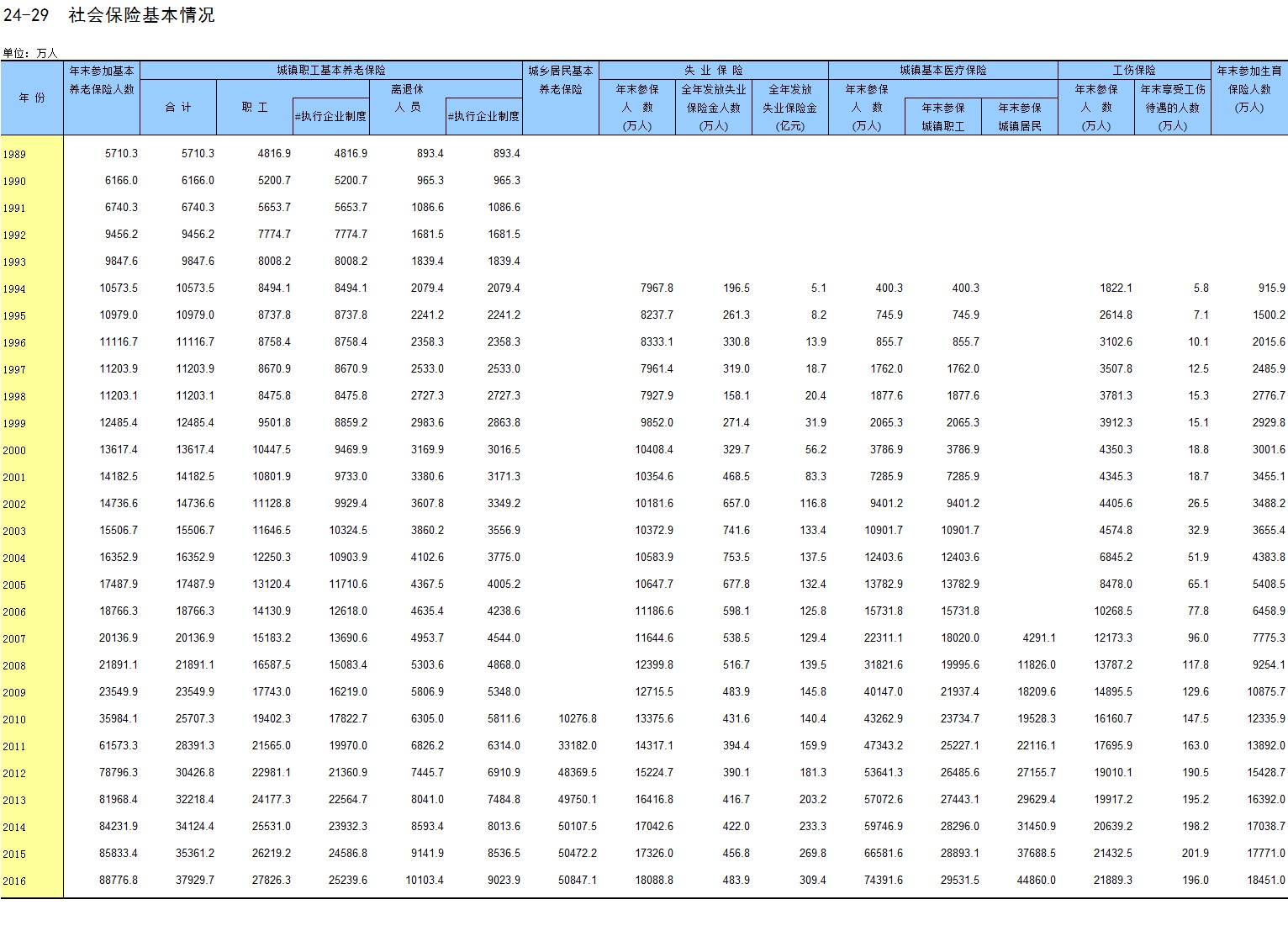
Task: Select value 29531.5 in the 2016 row
Action: (960, 881)
